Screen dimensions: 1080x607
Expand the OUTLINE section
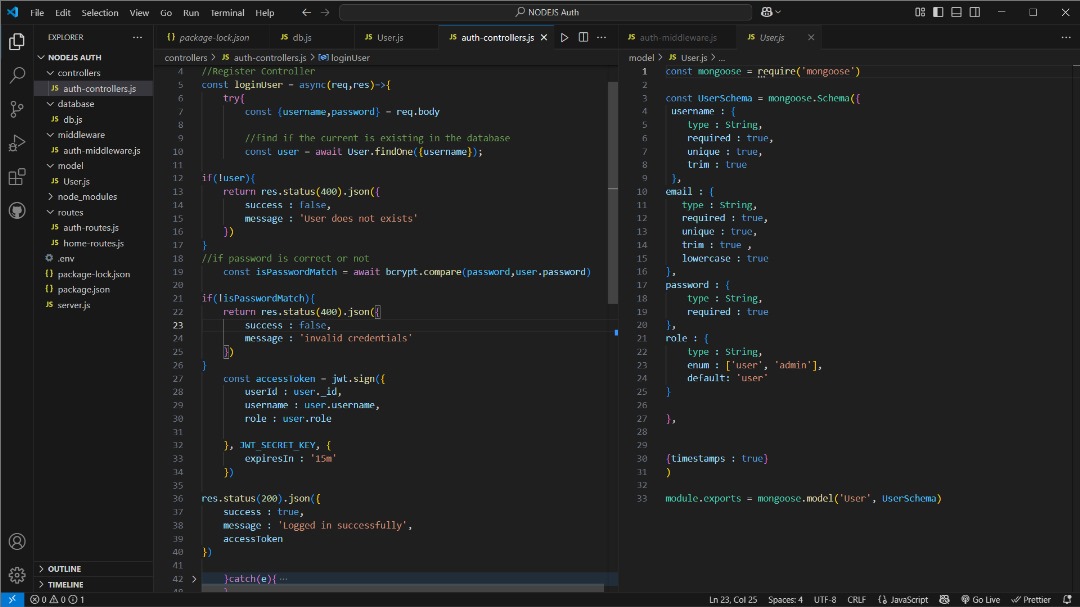(64, 569)
